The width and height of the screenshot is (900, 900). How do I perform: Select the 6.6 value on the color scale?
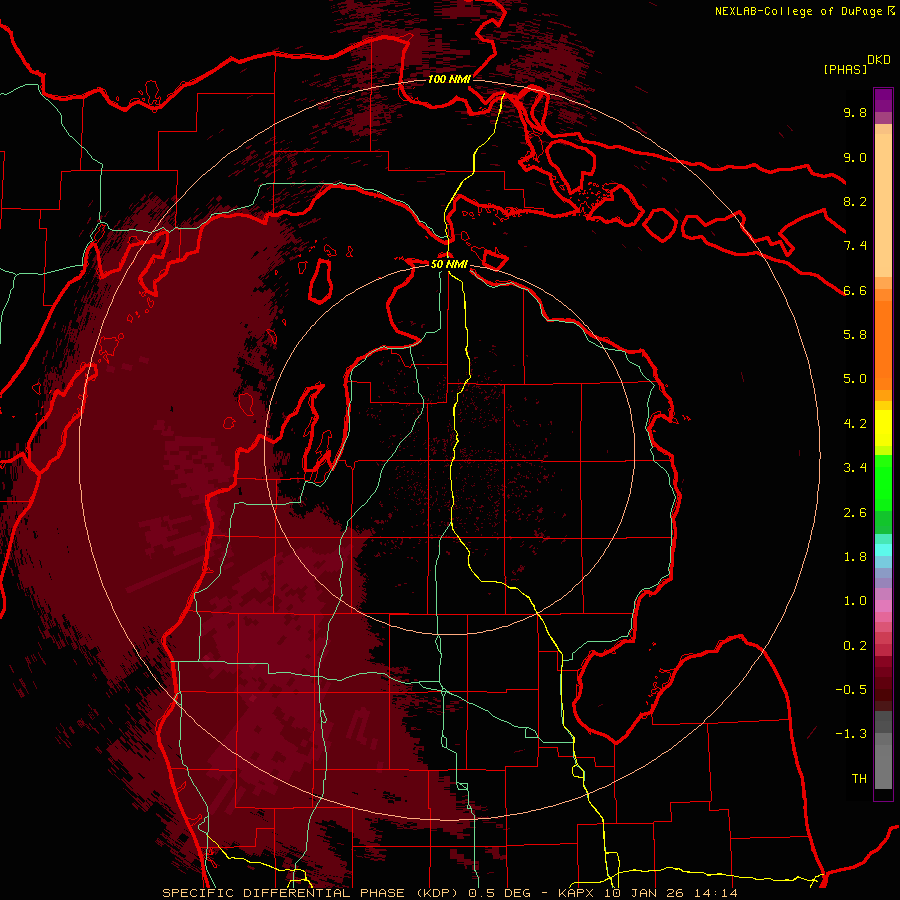(855, 290)
